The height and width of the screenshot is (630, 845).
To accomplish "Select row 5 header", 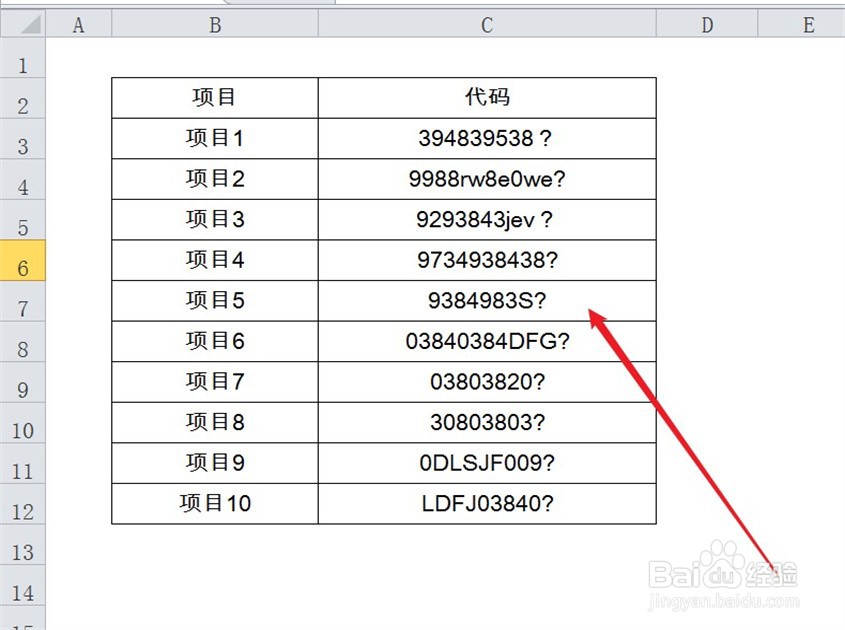I will tap(23, 220).
